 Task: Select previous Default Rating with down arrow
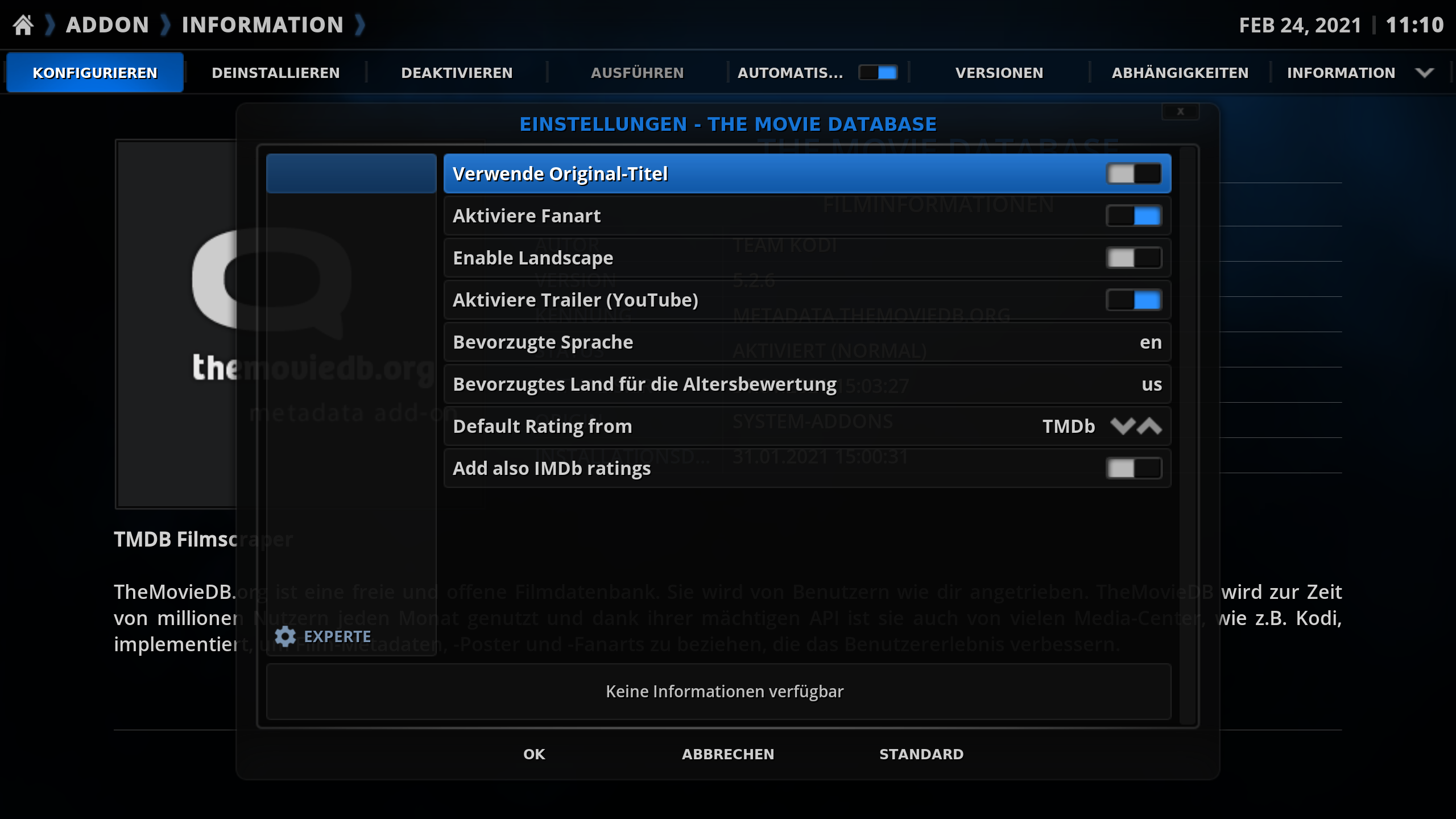1123,426
